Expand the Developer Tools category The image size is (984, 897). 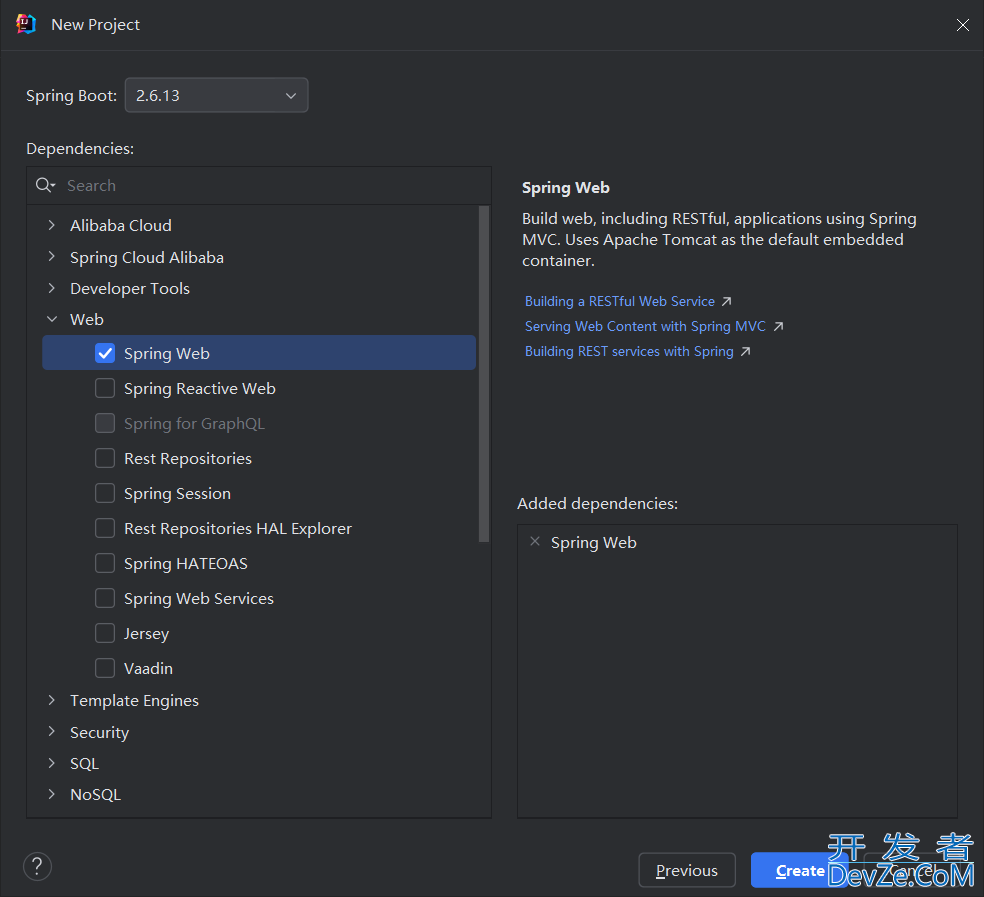pyautogui.click(x=51, y=288)
